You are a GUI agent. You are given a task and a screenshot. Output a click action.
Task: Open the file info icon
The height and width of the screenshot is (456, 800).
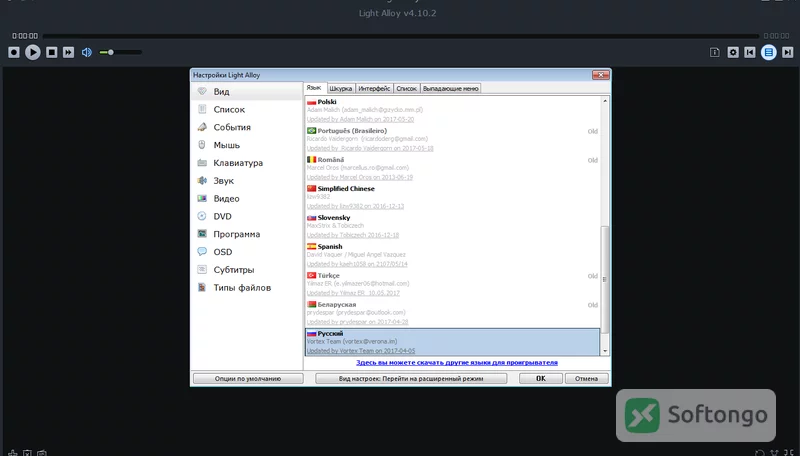(x=715, y=52)
